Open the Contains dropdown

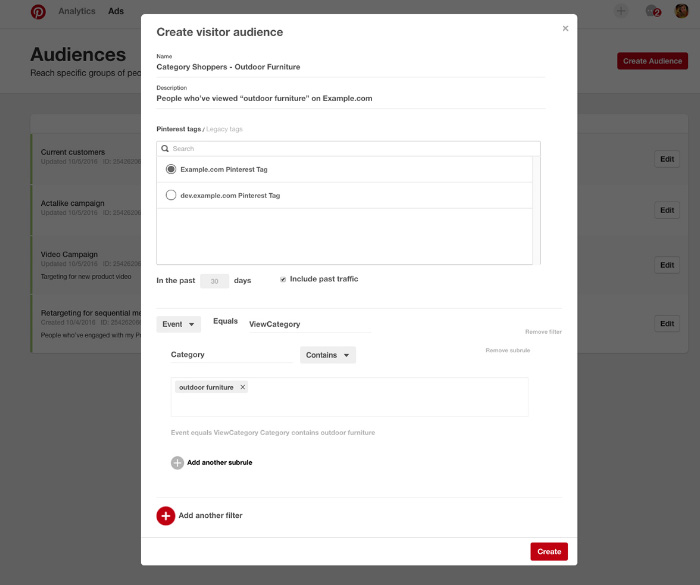[x=328, y=355]
